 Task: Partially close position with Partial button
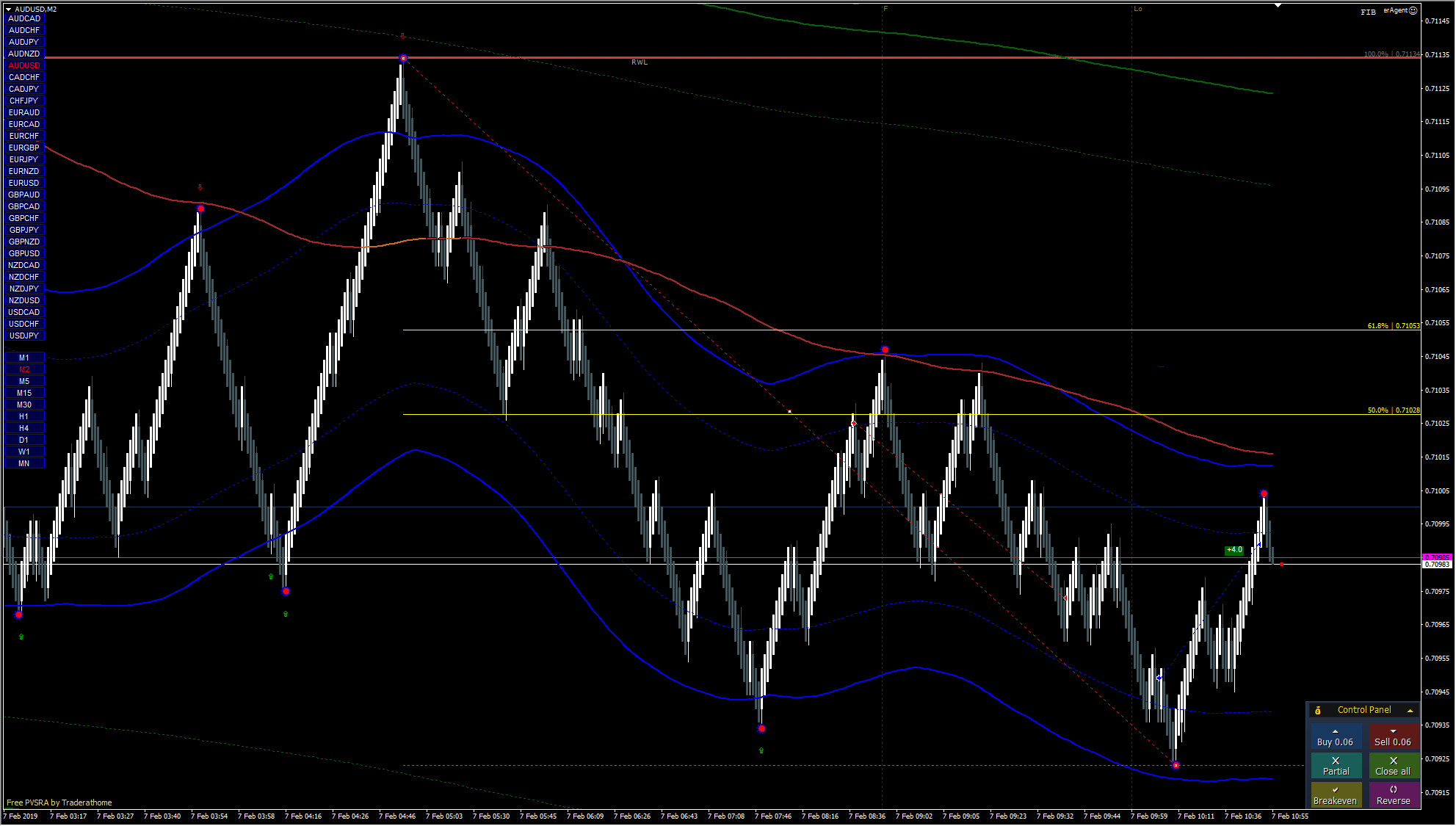1336,766
